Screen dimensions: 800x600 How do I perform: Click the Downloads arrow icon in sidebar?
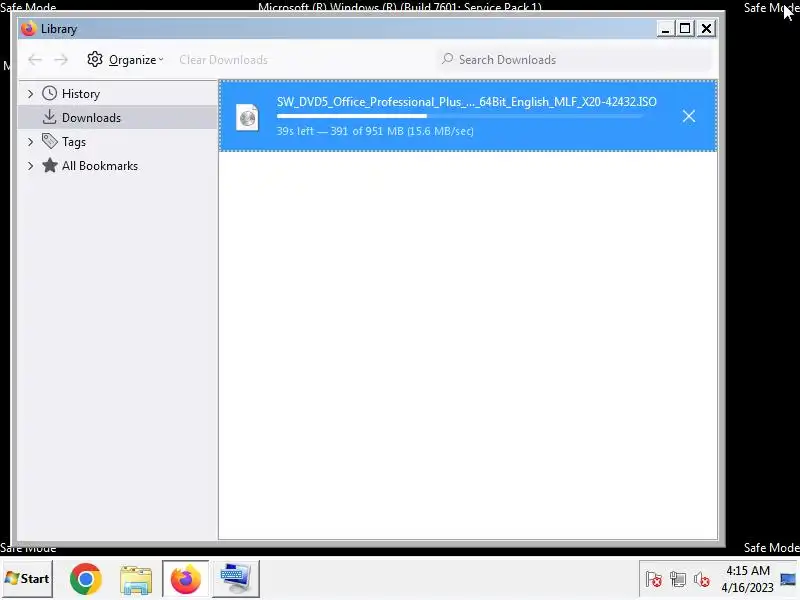tap(49, 117)
